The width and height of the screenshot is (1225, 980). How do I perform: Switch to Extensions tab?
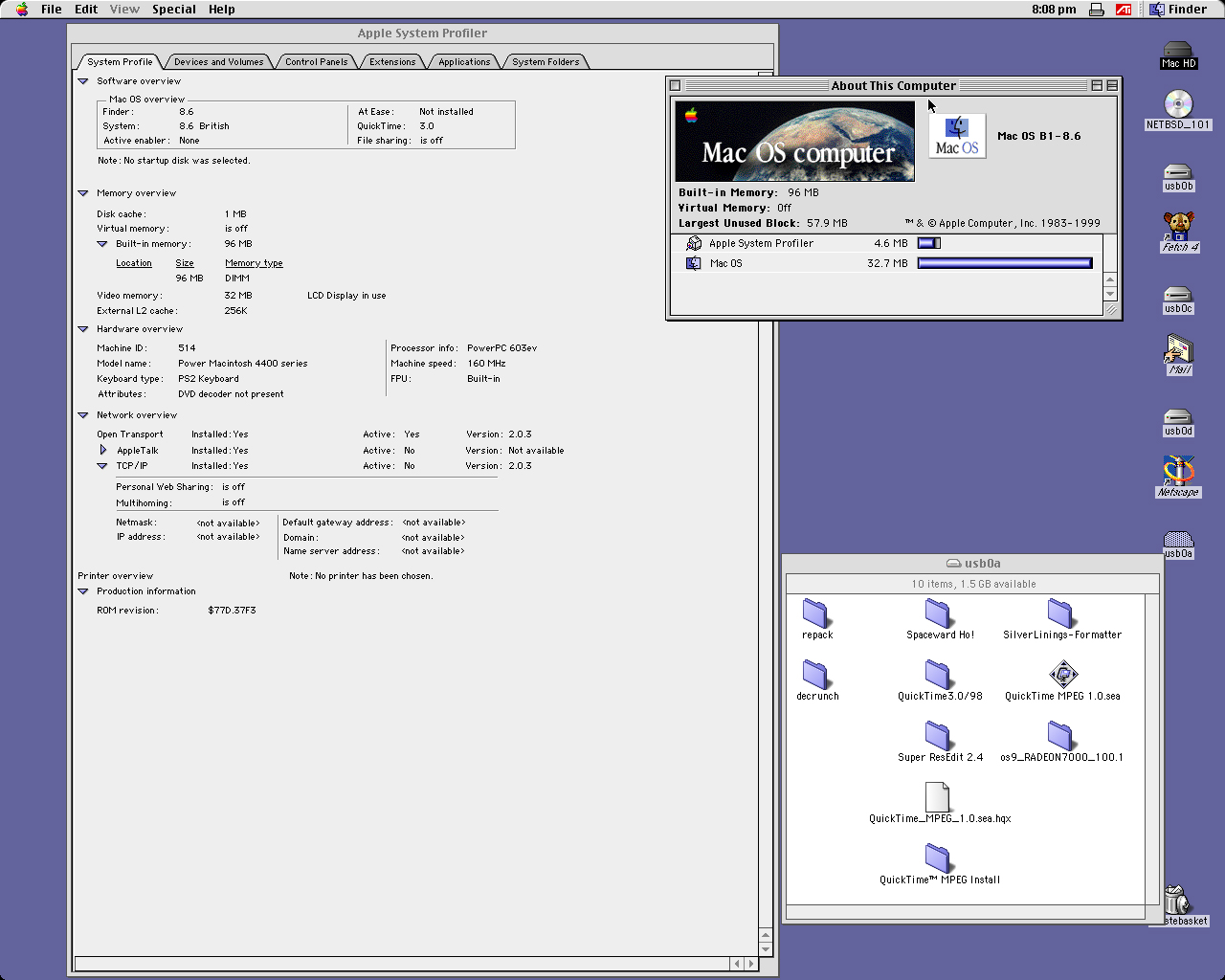pos(392,62)
